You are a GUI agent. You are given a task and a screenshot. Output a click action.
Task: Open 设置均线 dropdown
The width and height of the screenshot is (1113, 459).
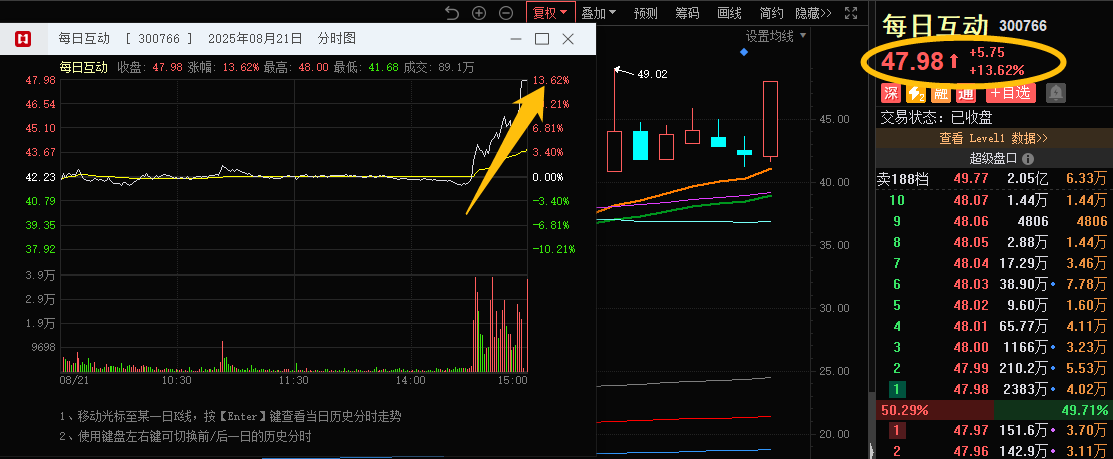point(776,36)
